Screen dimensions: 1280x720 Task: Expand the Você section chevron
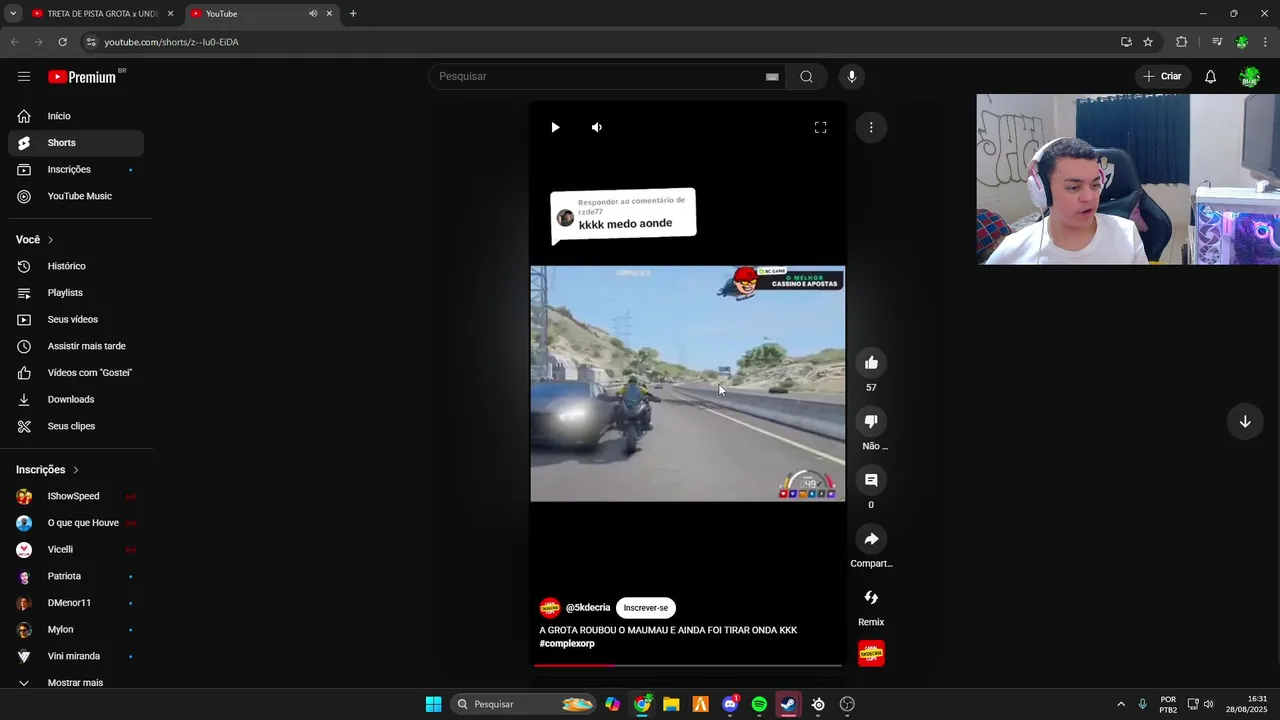pos(50,240)
